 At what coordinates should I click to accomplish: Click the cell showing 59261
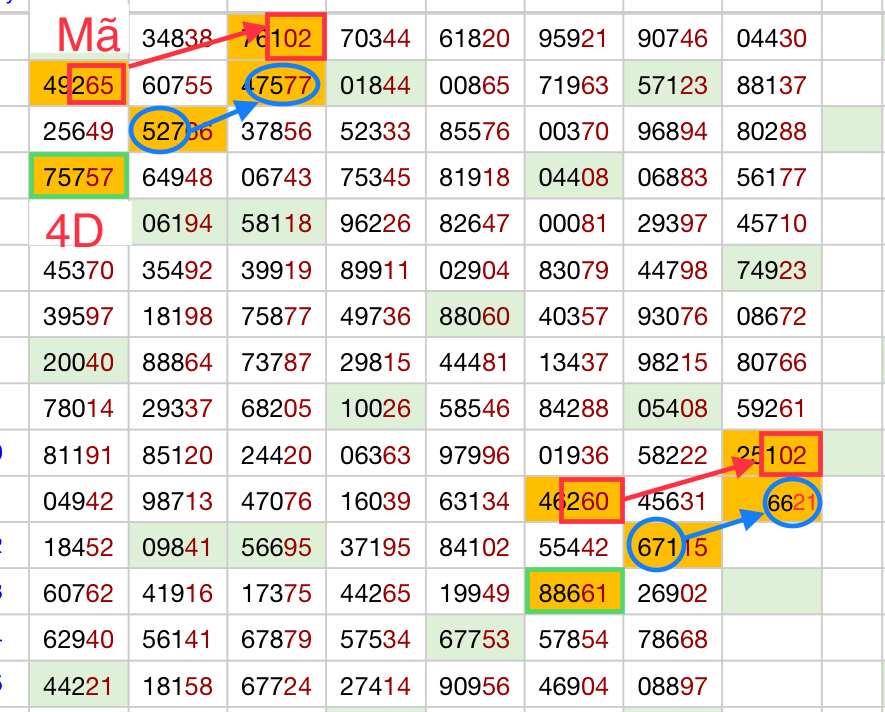click(771, 409)
